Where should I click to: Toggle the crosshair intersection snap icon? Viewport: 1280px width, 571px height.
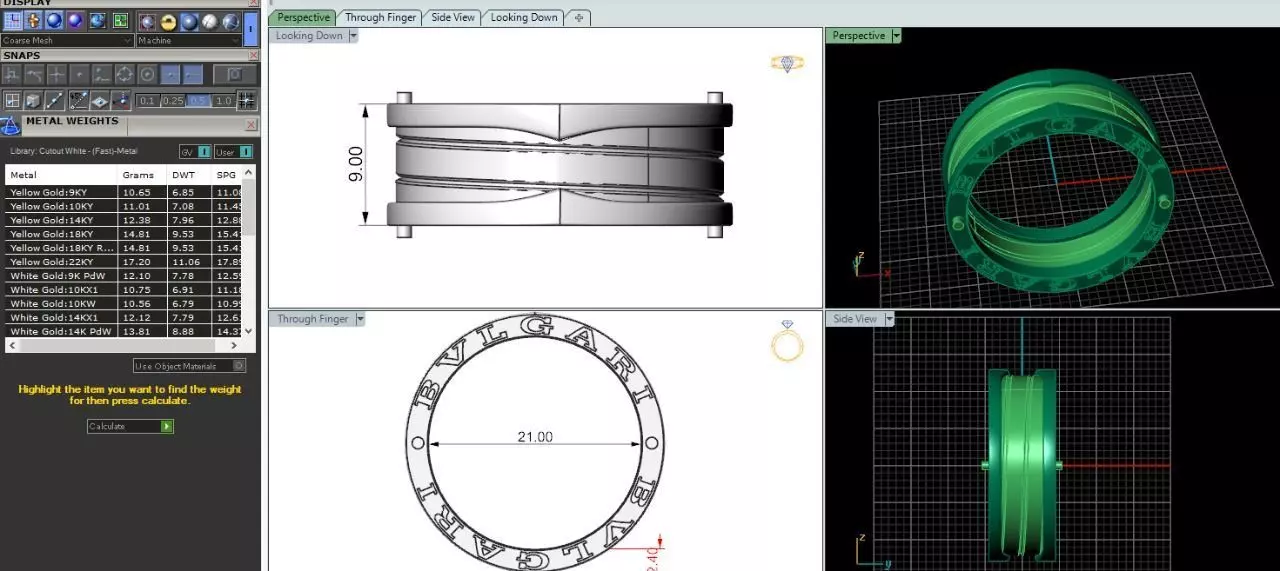(x=56, y=74)
